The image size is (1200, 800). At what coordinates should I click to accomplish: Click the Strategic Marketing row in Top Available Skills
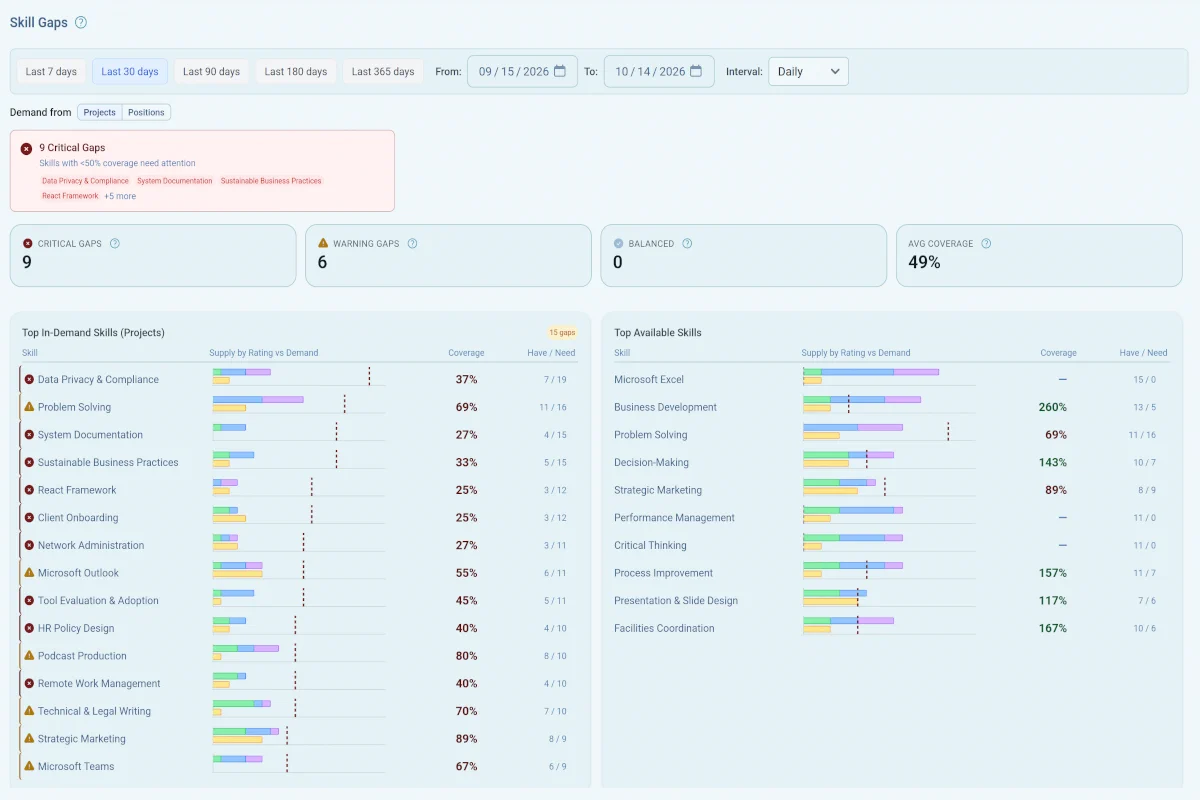click(x=892, y=490)
